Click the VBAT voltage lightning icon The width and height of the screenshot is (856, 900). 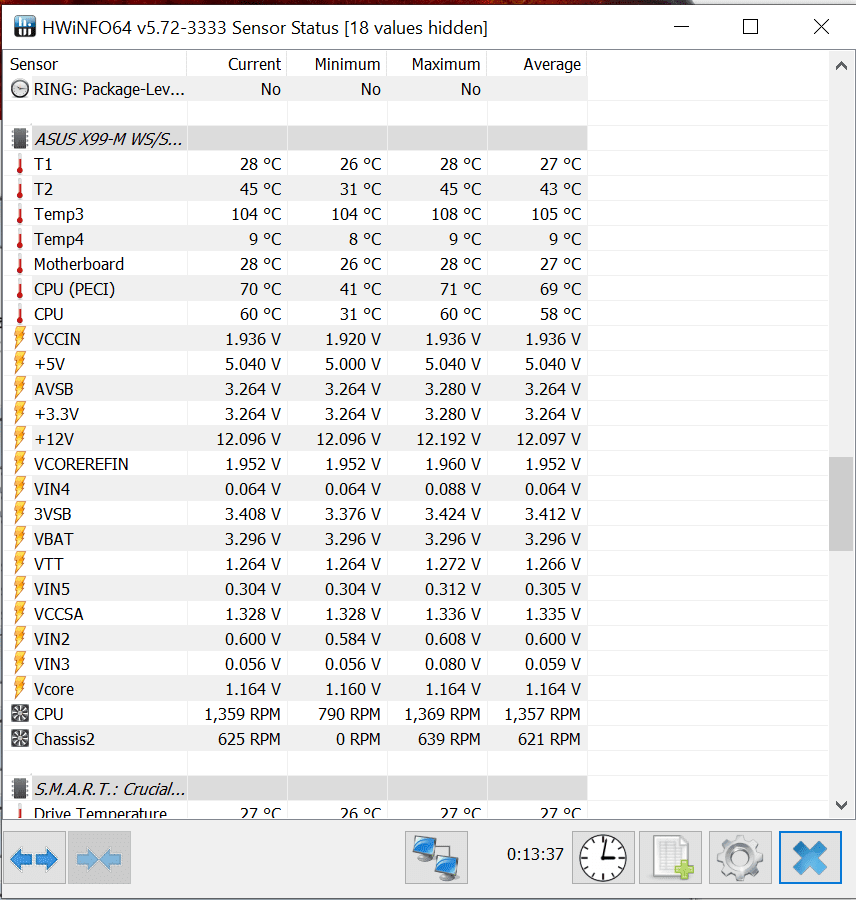(x=20, y=538)
